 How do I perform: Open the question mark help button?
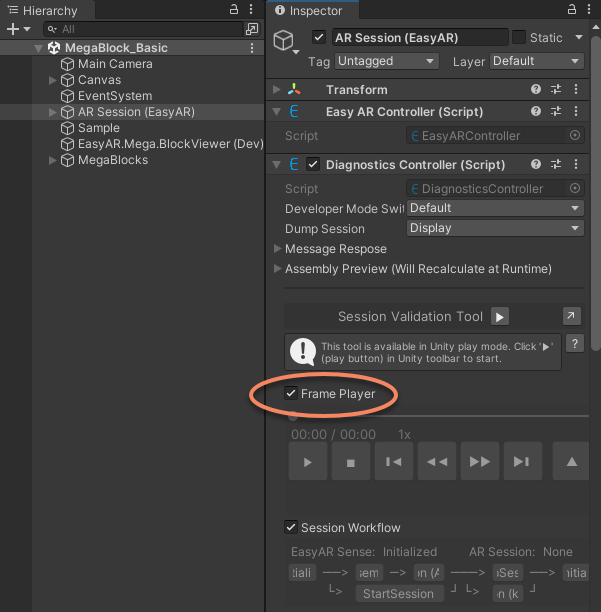pos(575,343)
